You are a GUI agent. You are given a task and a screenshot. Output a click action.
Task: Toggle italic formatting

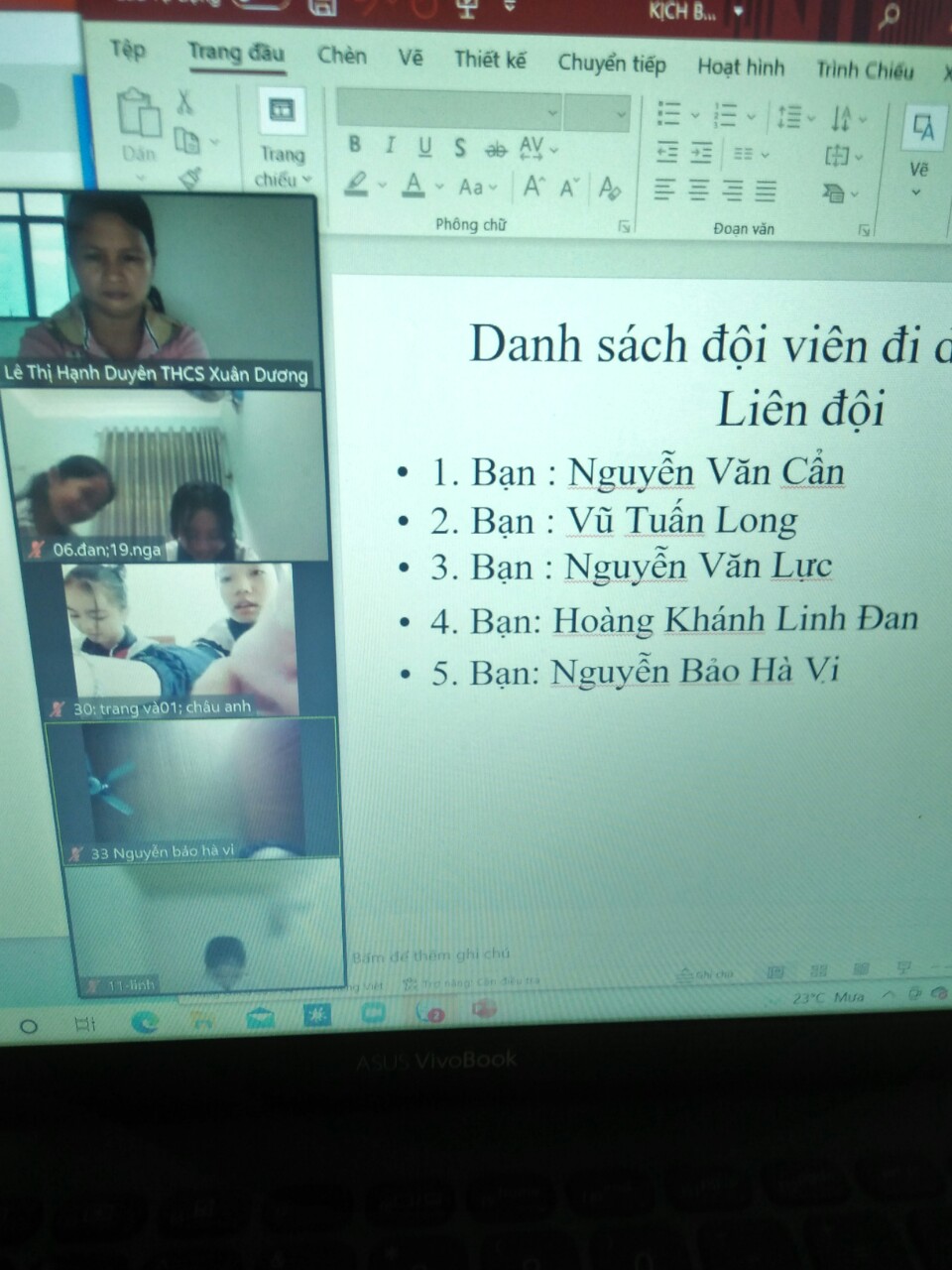[390, 146]
